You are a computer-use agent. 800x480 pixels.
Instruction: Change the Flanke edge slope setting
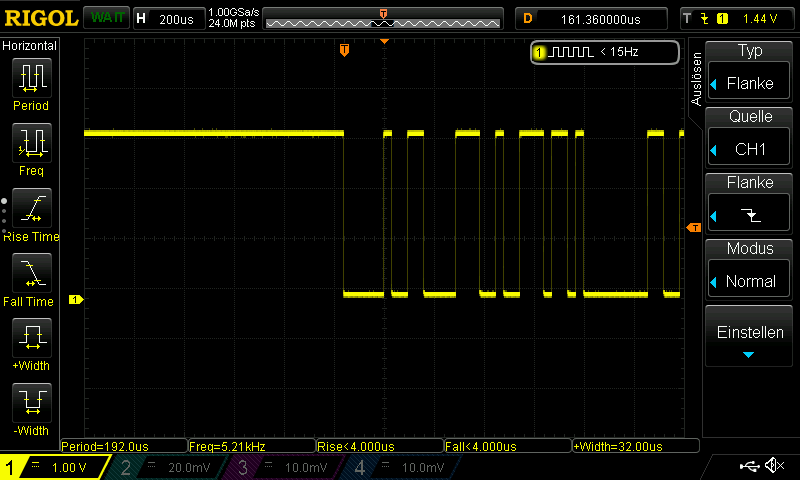pyautogui.click(x=750, y=202)
